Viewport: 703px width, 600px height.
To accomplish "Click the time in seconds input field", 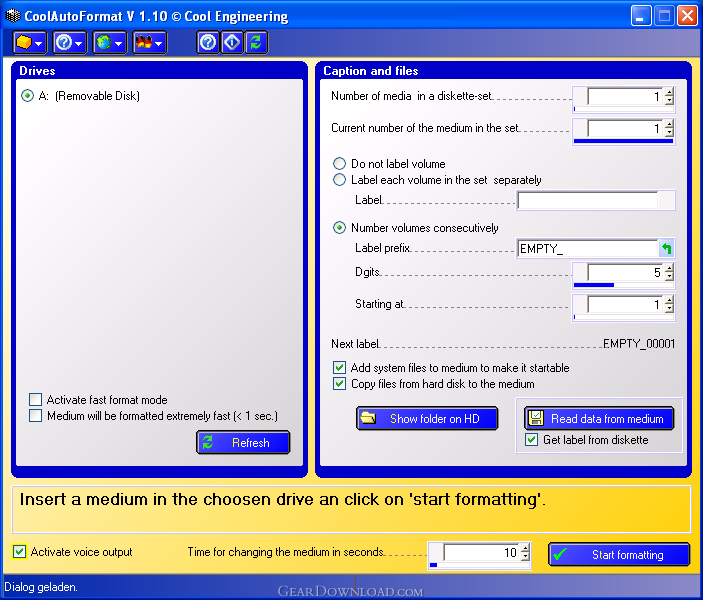I will 482,552.
